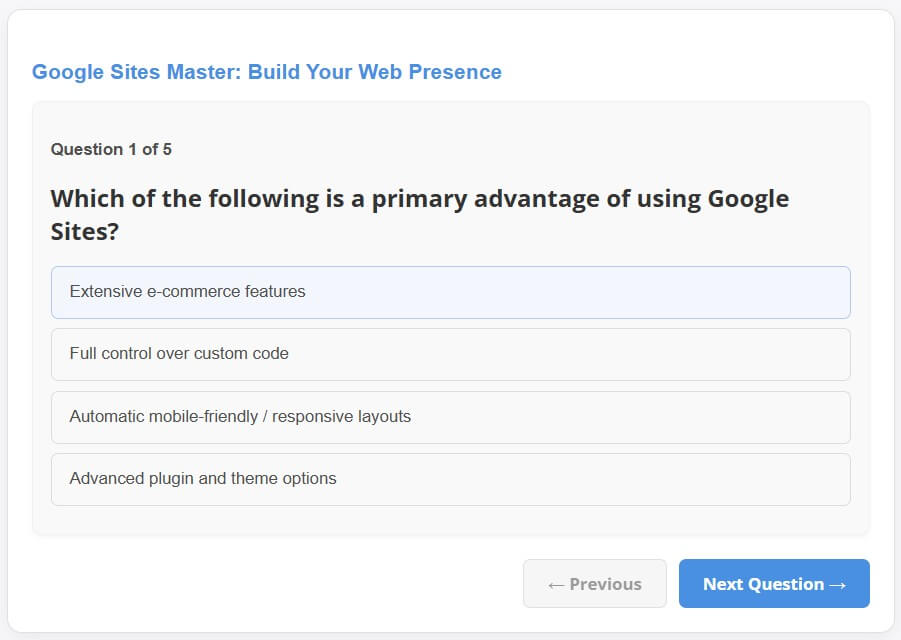The image size is (901, 640).
Task: Choose "Full control over custom code" option
Action: coord(450,354)
